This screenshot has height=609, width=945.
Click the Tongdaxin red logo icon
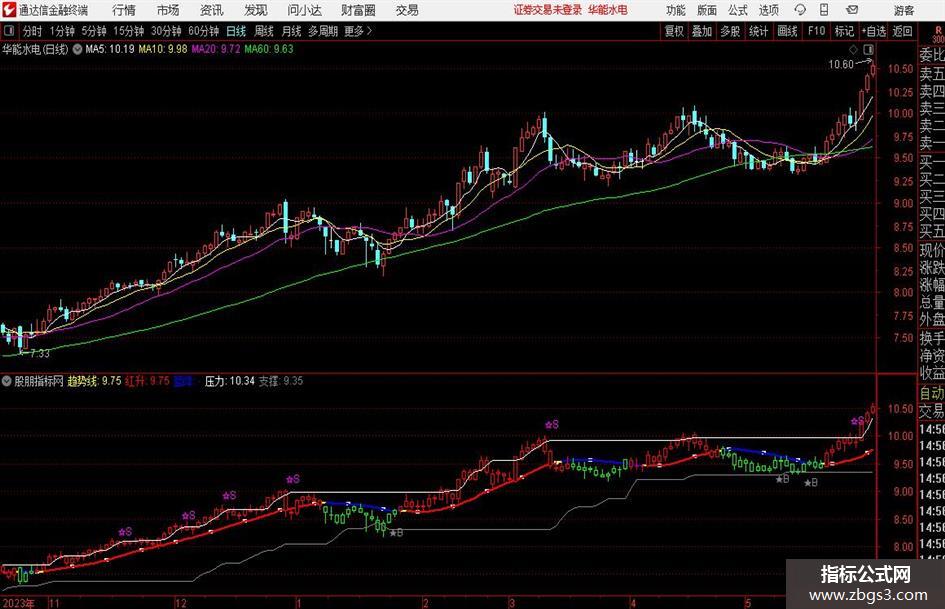tap(9, 10)
